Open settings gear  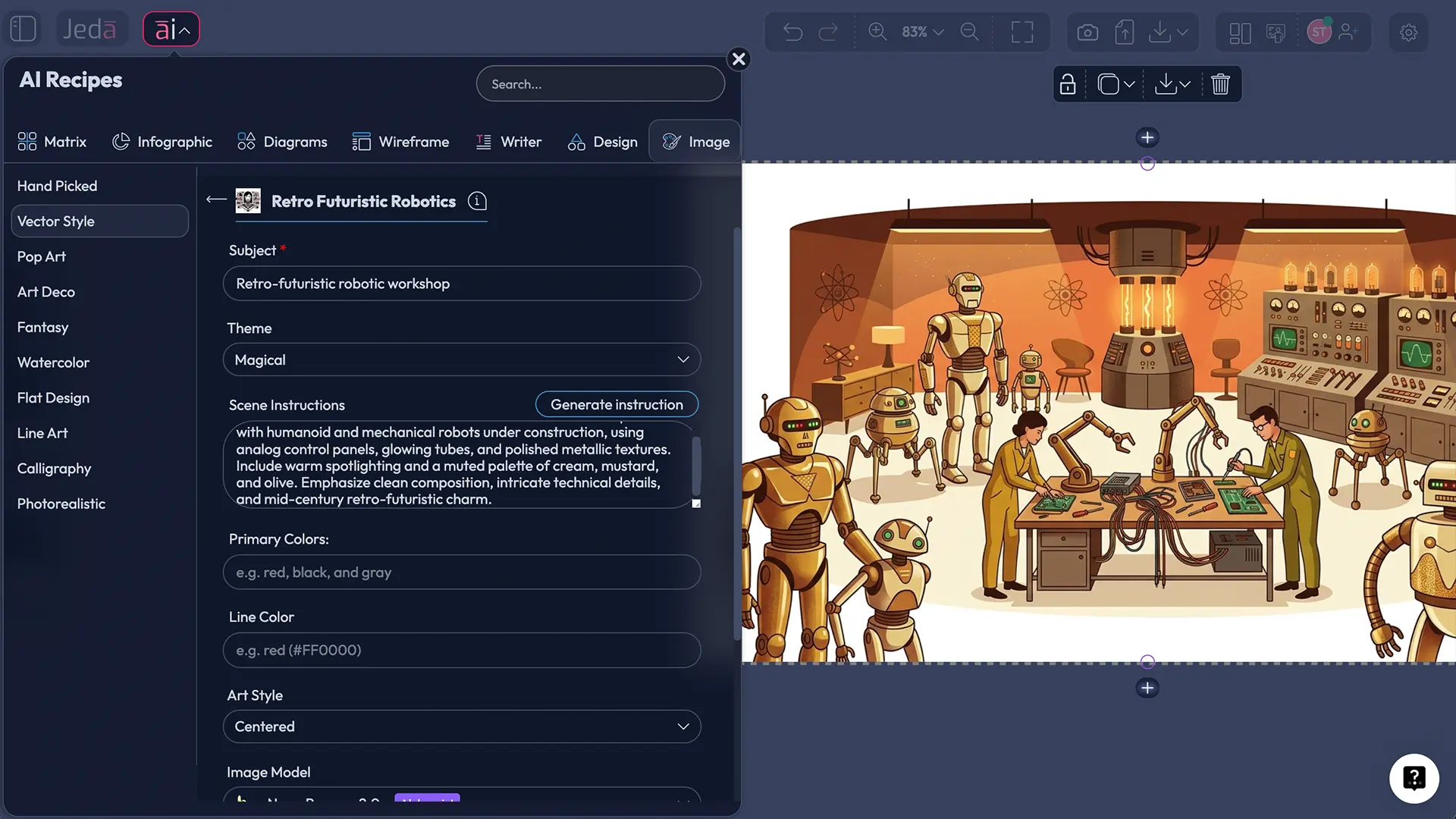pyautogui.click(x=1408, y=33)
